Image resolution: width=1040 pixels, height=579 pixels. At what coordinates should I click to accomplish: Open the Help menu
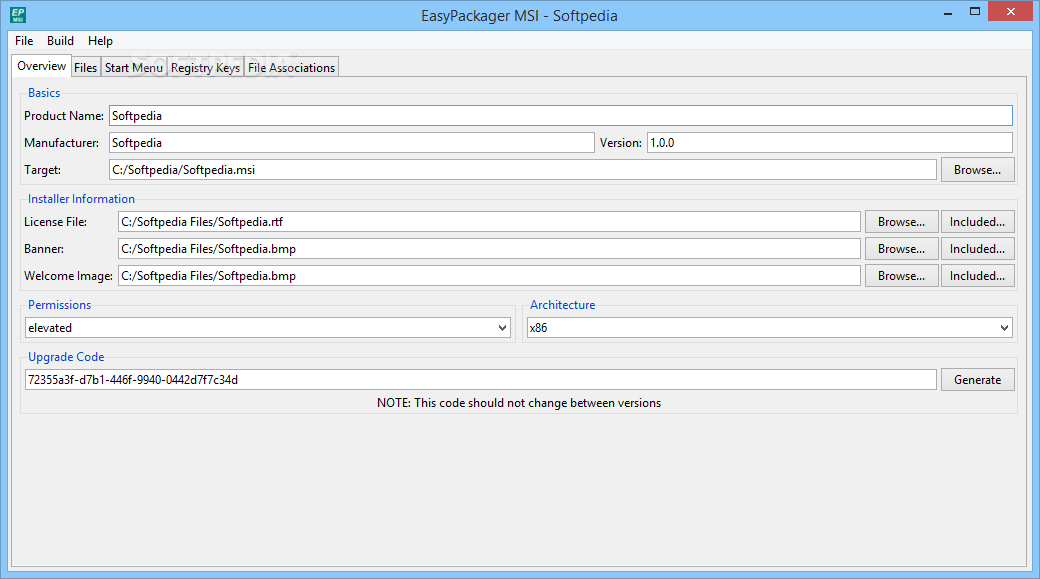[100, 41]
